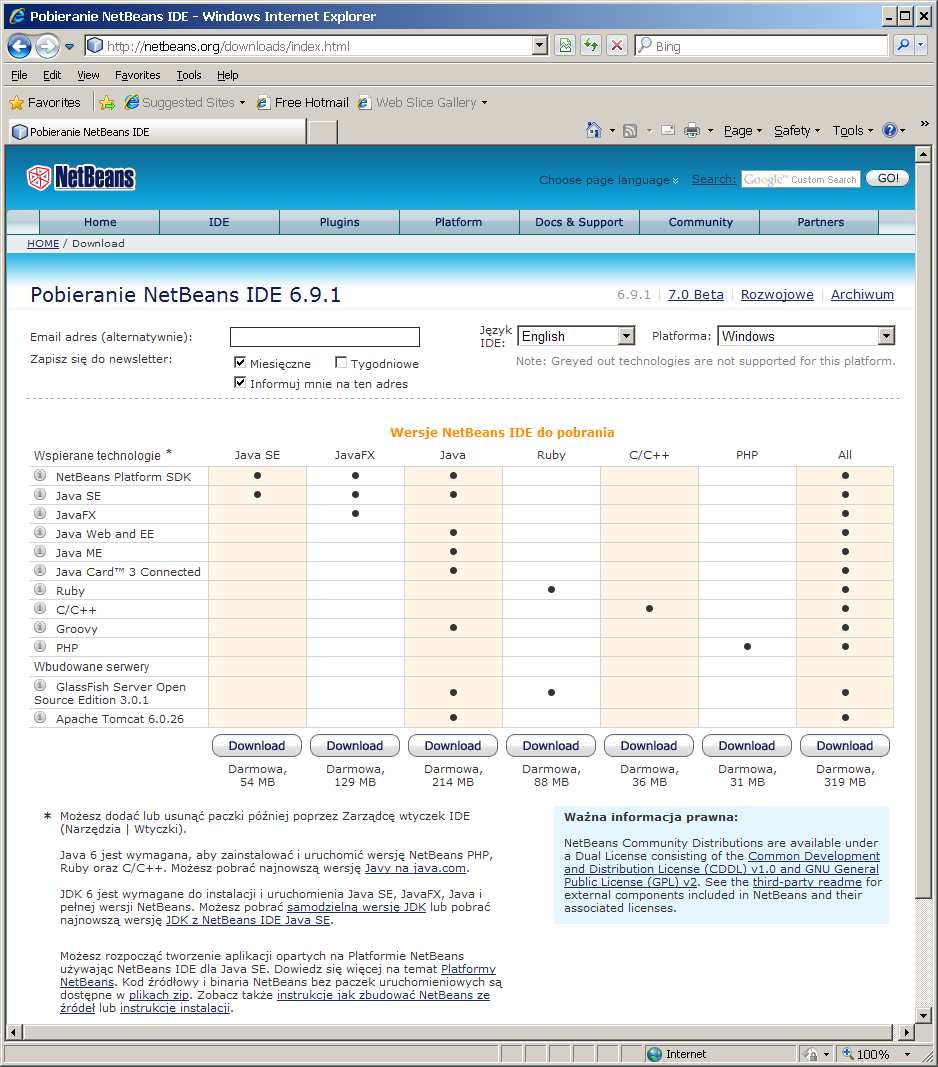Image resolution: width=938 pixels, height=1067 pixels.
Task: Open the Favorites menu in menu bar
Action: [138, 75]
